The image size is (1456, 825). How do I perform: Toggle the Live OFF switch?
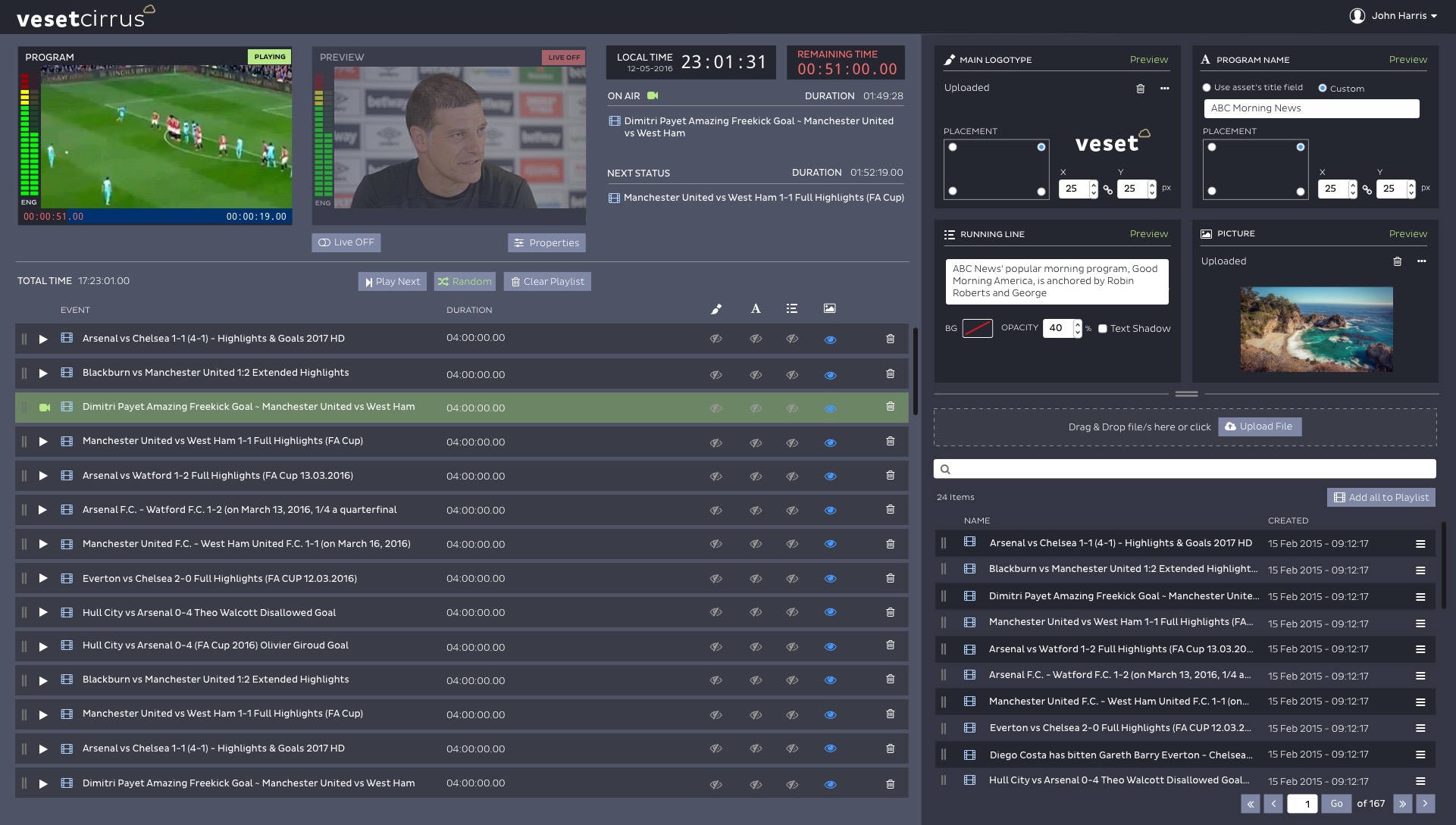pyautogui.click(x=346, y=242)
